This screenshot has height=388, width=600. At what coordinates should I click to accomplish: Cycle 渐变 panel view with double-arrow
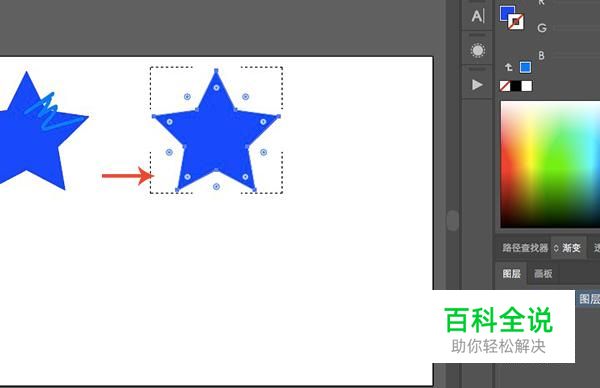coord(556,248)
